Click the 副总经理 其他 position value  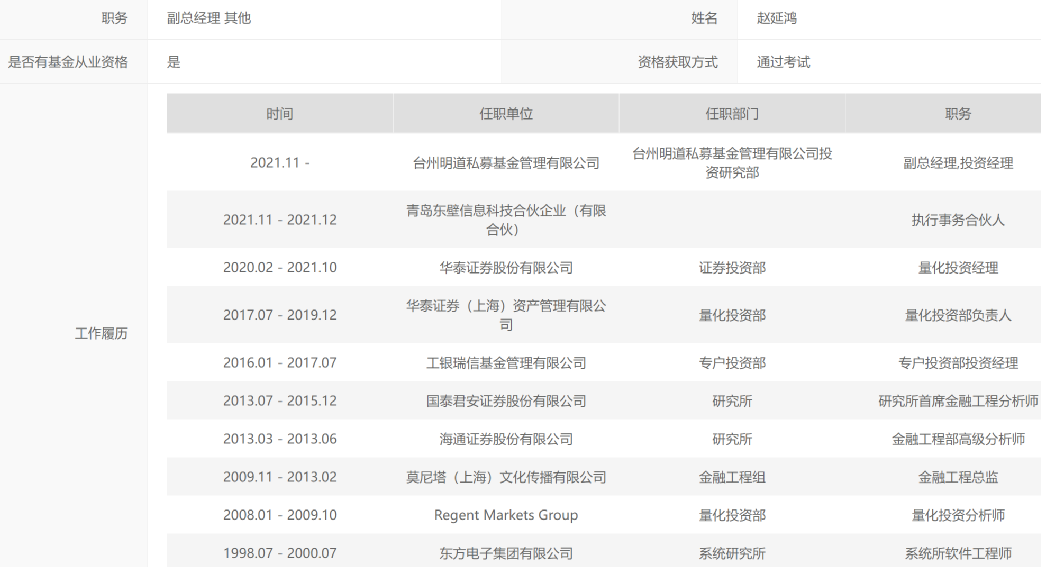(x=209, y=18)
